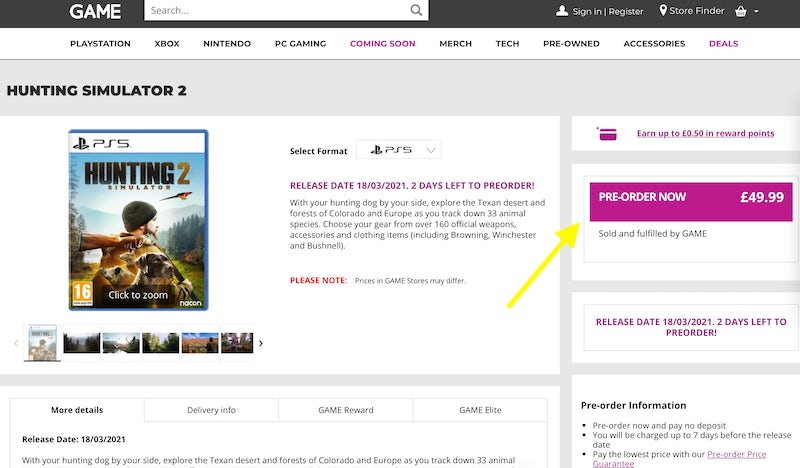Open the Xbox menu
Viewport: 800px width, 468px height.
(x=167, y=44)
